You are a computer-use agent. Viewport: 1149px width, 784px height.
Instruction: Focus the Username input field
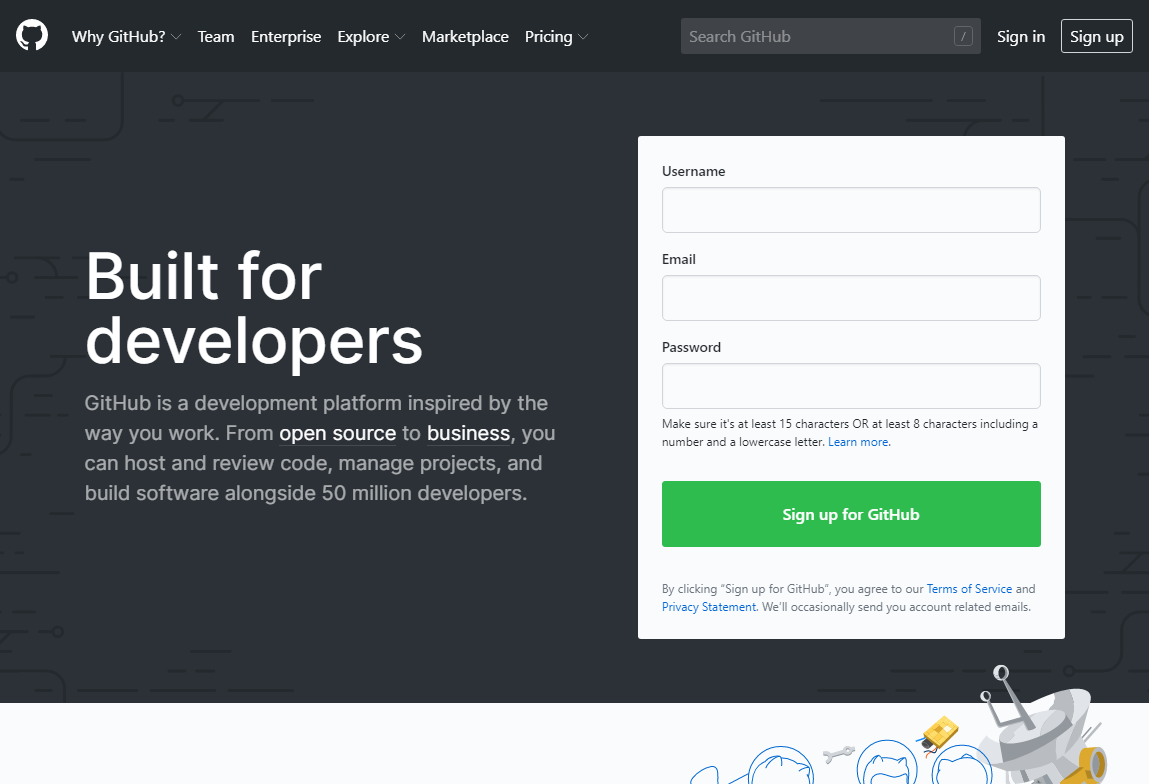click(851, 210)
